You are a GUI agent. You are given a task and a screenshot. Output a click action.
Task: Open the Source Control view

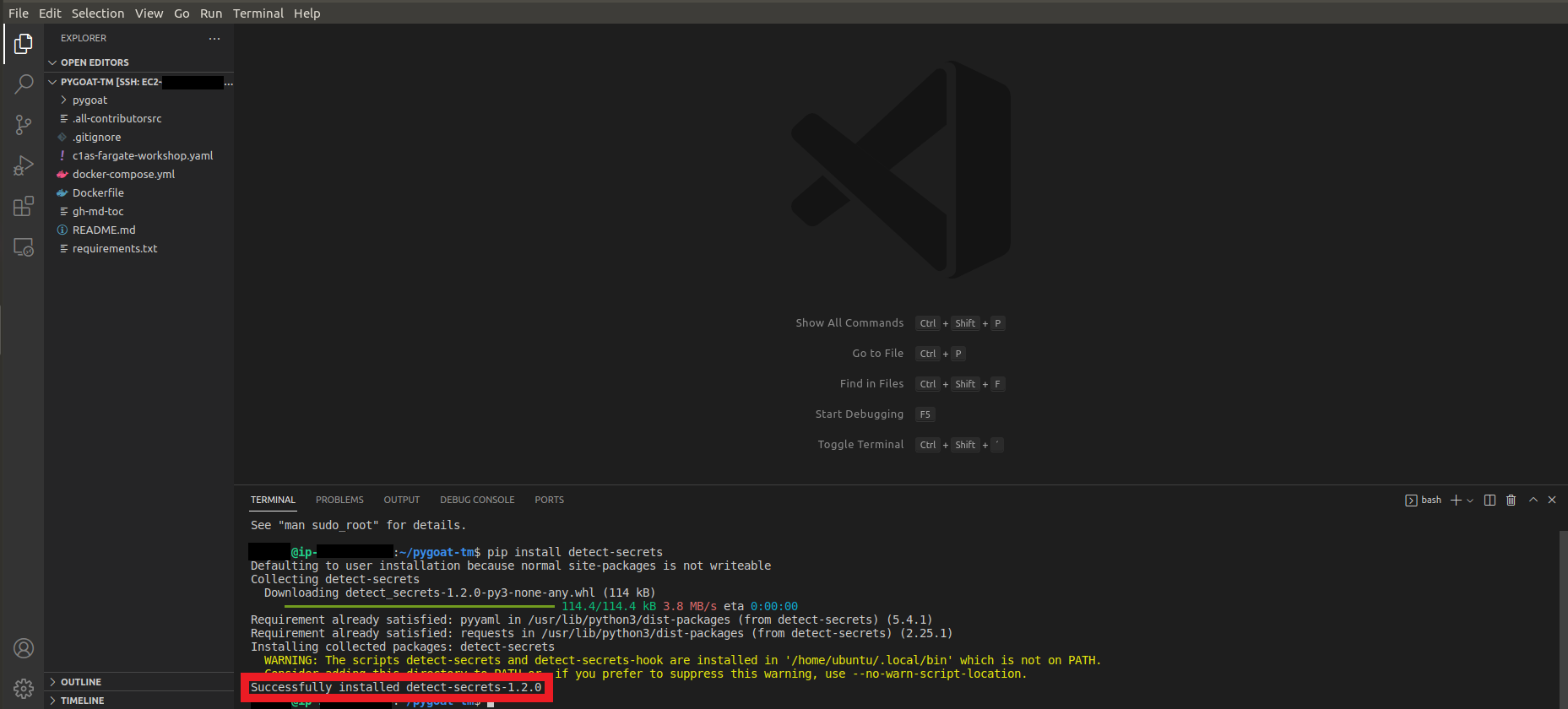[24, 125]
